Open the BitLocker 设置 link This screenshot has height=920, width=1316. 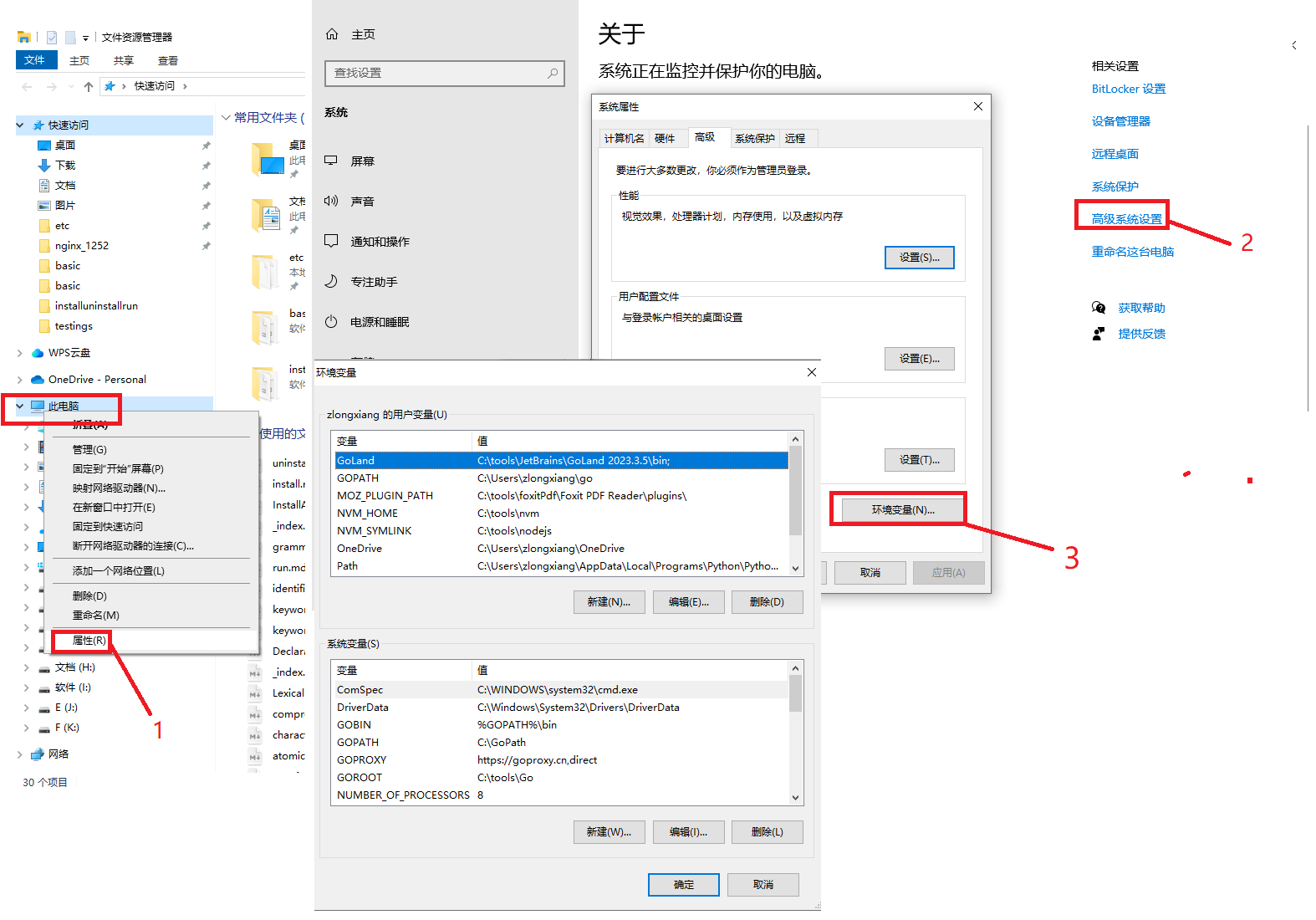1128,89
